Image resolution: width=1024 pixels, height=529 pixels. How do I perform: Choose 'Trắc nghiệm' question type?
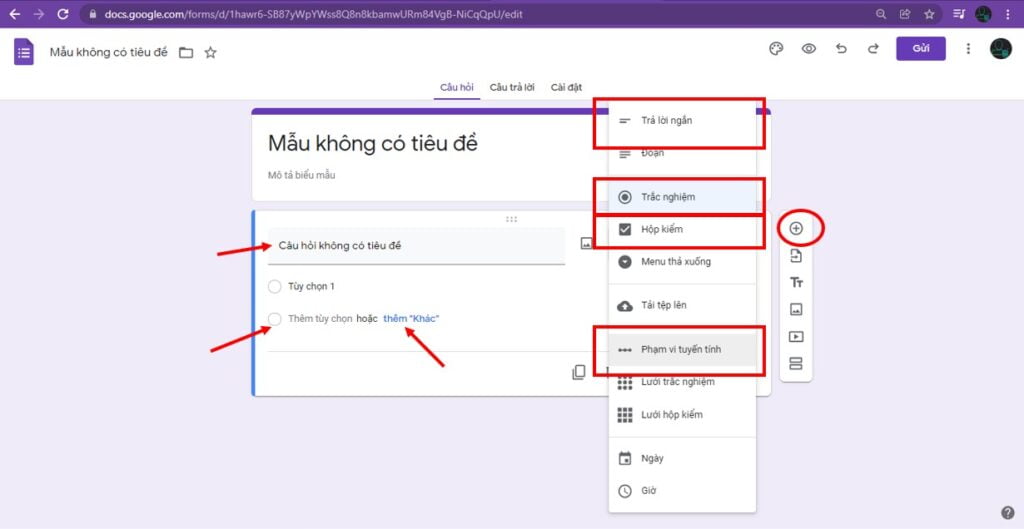click(x=667, y=197)
